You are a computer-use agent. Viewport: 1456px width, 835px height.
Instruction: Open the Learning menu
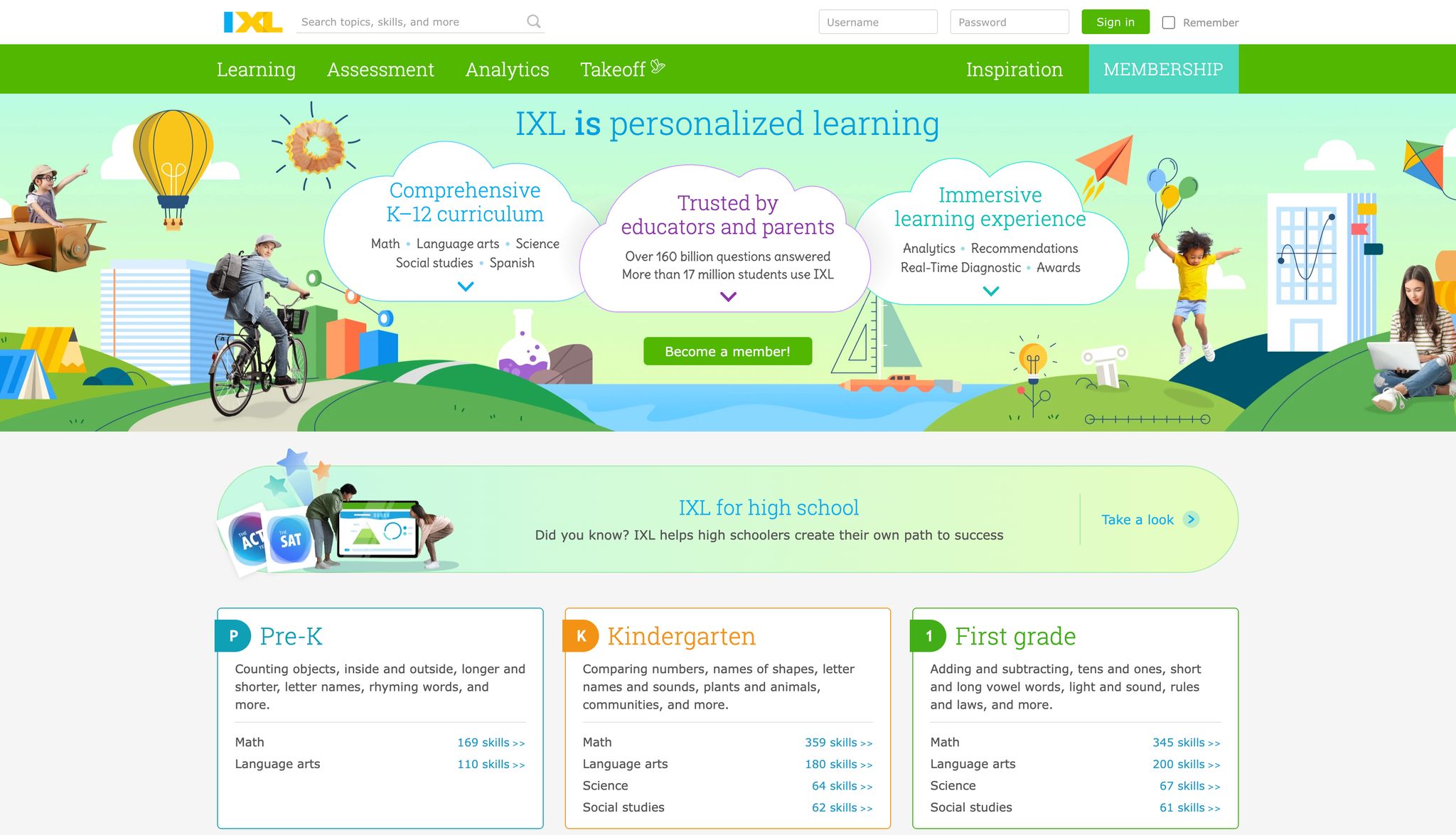(256, 70)
